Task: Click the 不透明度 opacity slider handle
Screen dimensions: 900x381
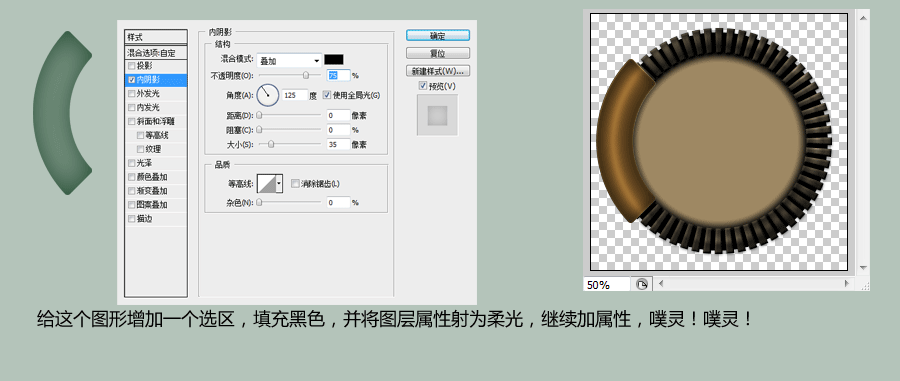Action: pyautogui.click(x=306, y=75)
